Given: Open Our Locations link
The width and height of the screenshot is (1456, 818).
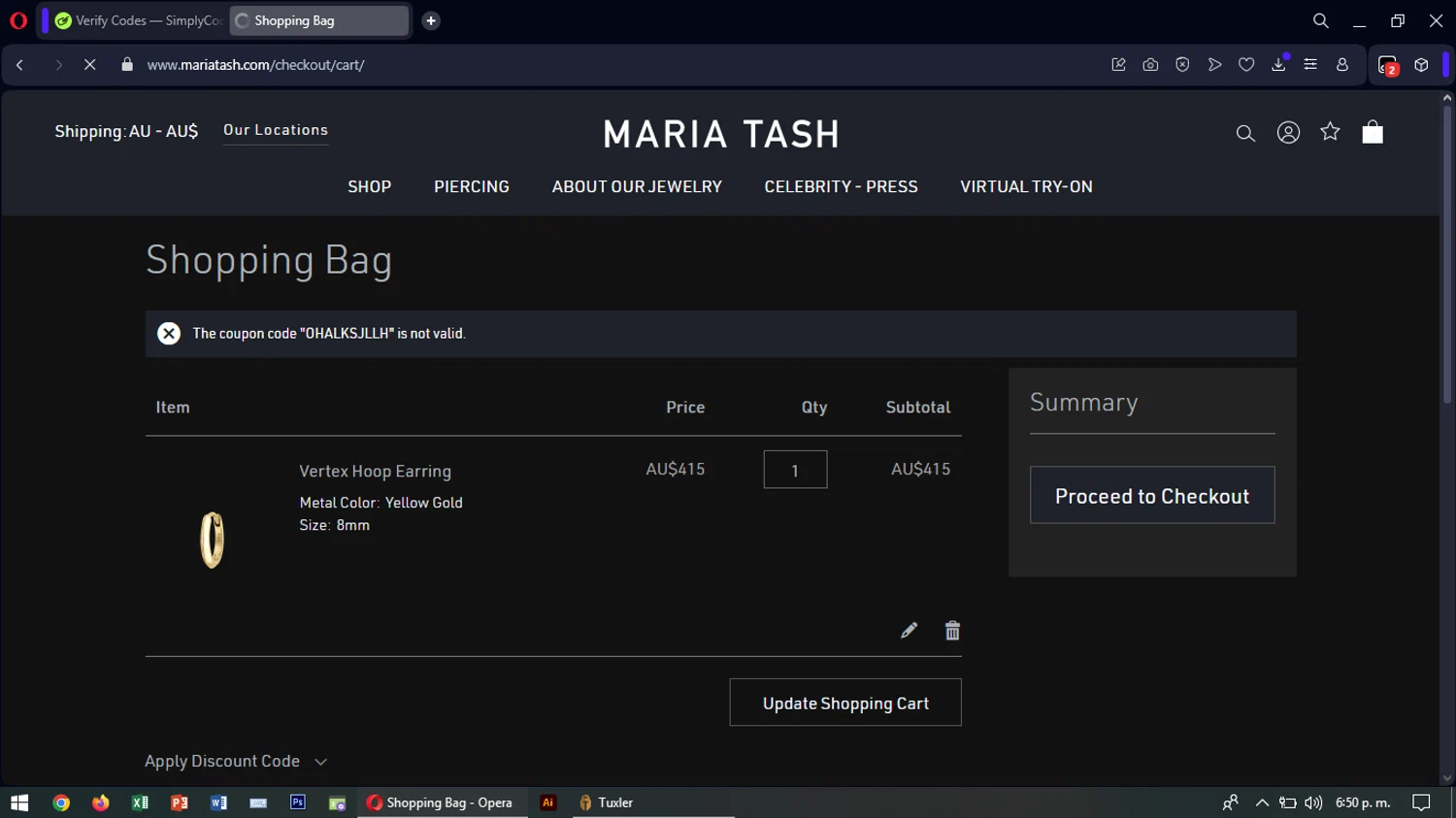Looking at the screenshot, I should [276, 131].
